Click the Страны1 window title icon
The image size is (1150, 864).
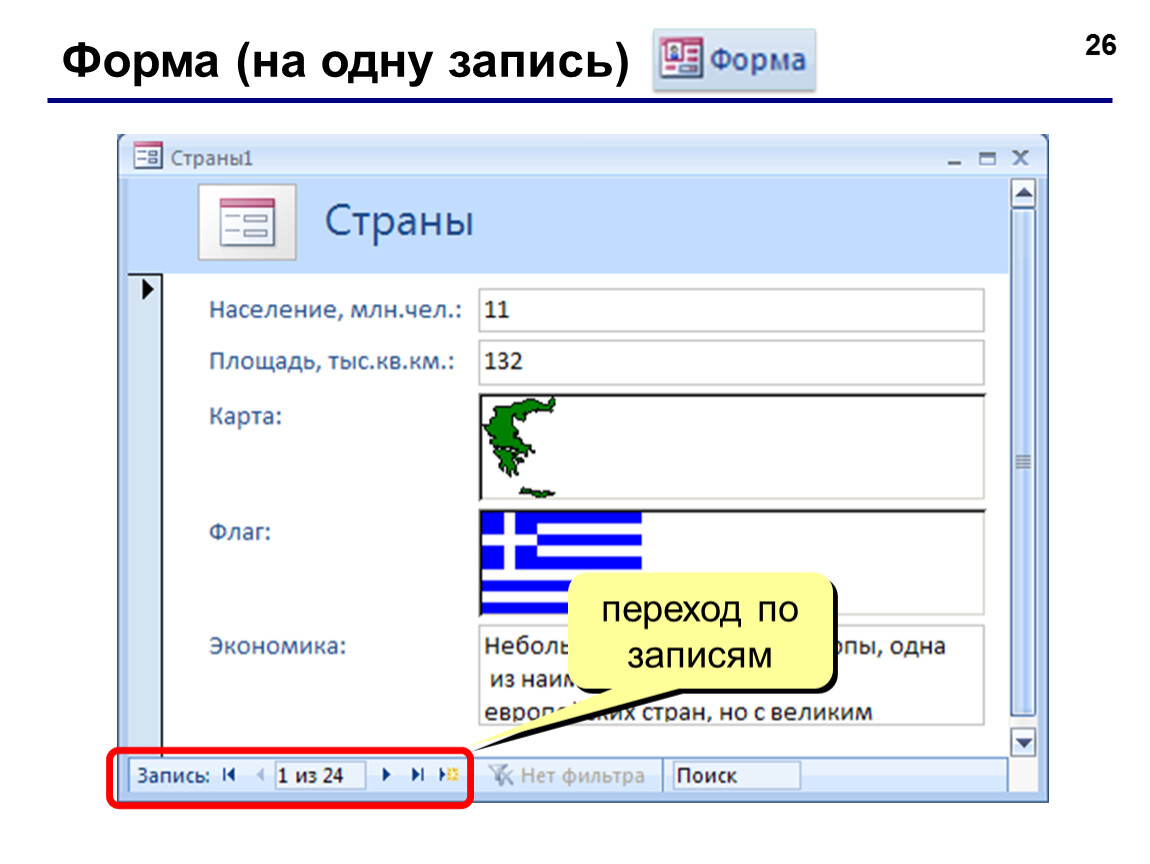tap(147, 156)
